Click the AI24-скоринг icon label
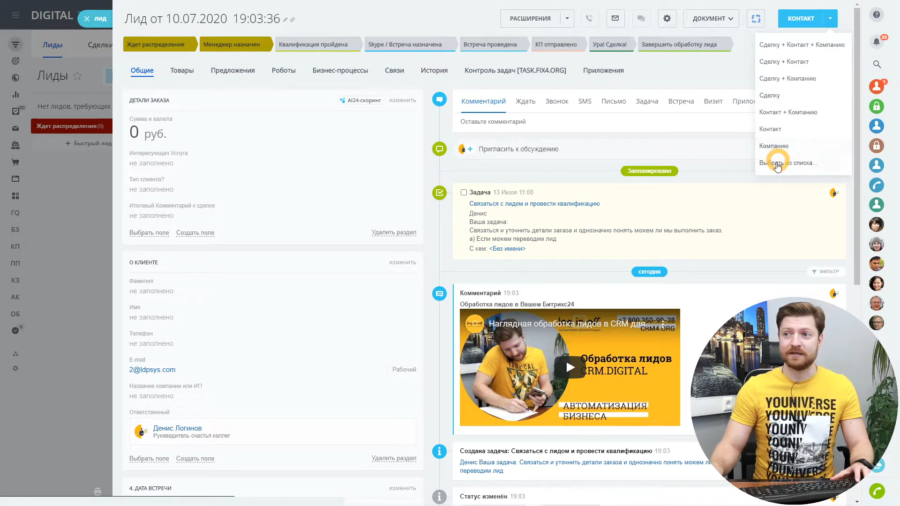This screenshot has height=506, width=900. click(360, 100)
